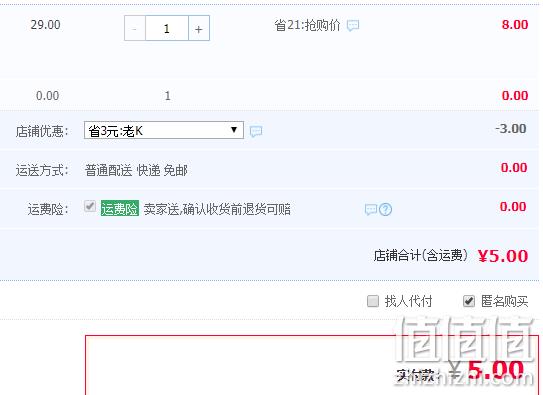Image resolution: width=543 pixels, height=395 pixels.
Task: Click store total ¥5.00
Action: 503,256
